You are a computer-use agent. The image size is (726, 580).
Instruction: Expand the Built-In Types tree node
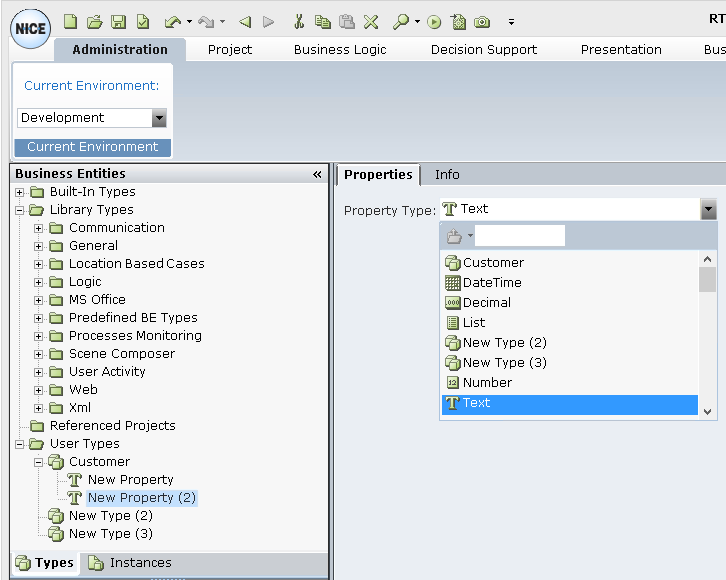(x=20, y=192)
